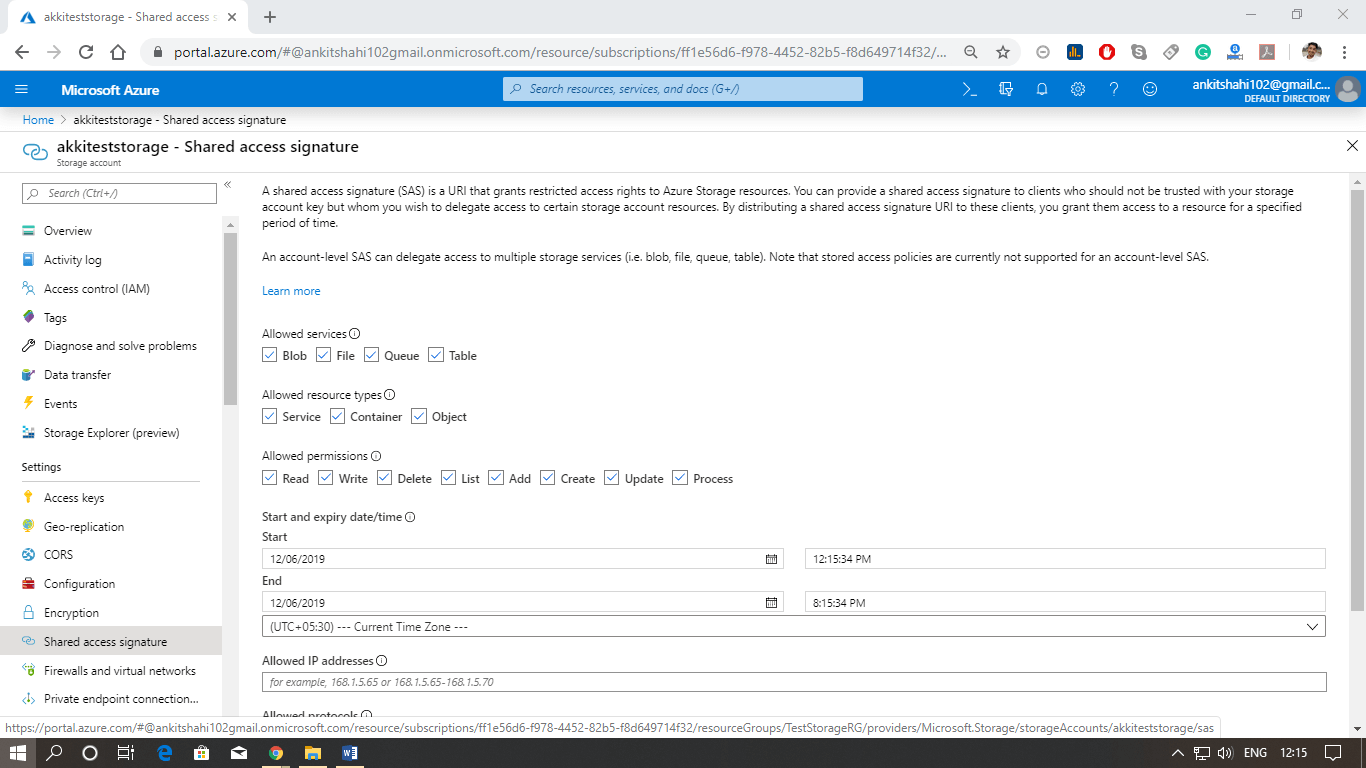Click the sidebar menu scrollbar
The image size is (1366, 768).
pyautogui.click(x=231, y=320)
